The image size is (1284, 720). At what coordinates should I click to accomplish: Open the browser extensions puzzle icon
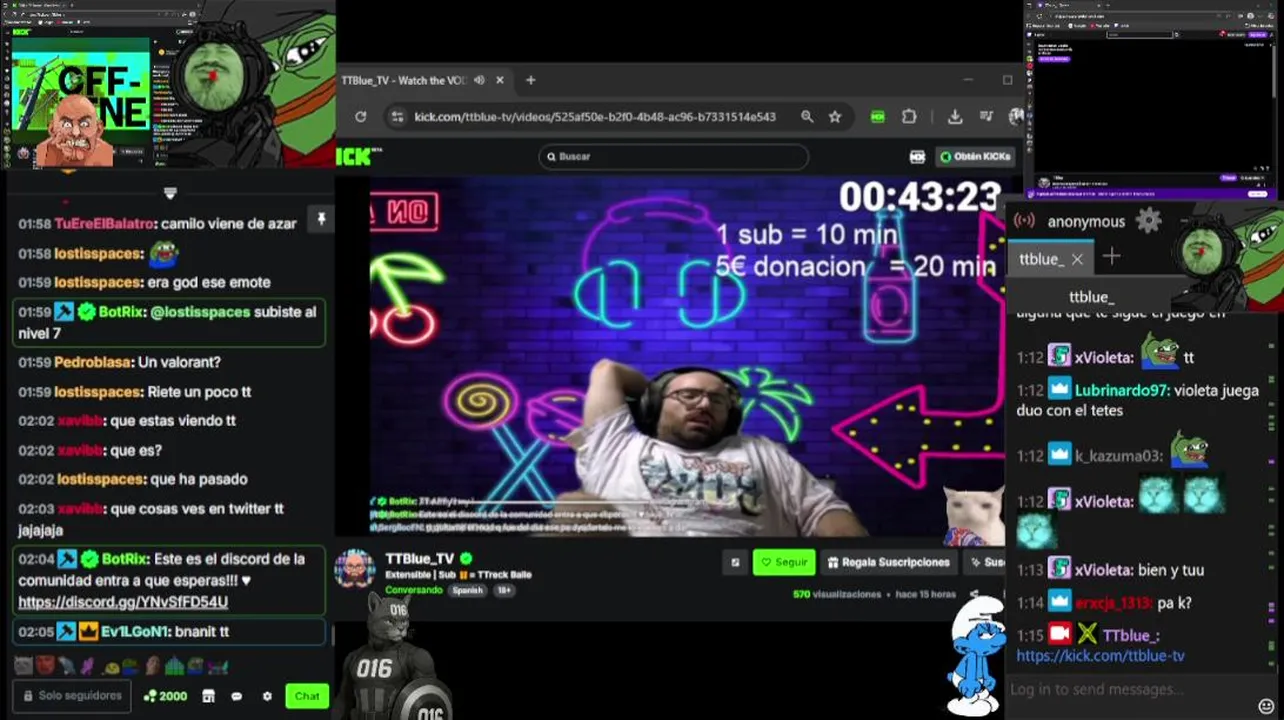point(909,117)
